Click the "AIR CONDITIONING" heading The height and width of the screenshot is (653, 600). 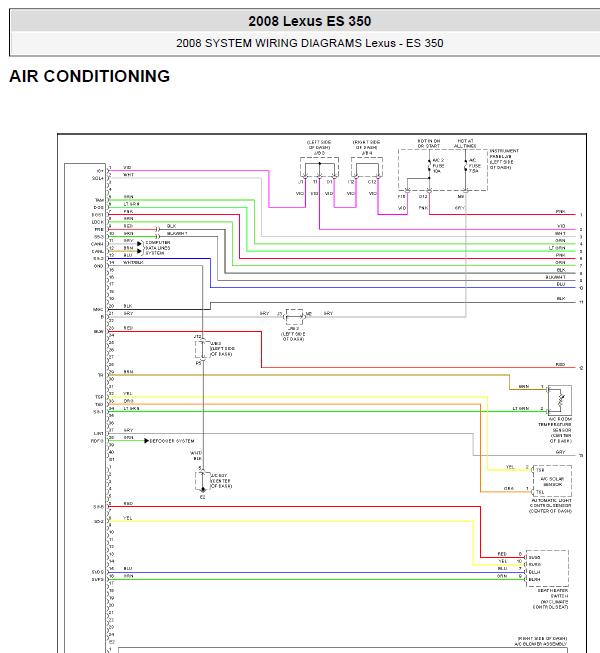pos(90,76)
